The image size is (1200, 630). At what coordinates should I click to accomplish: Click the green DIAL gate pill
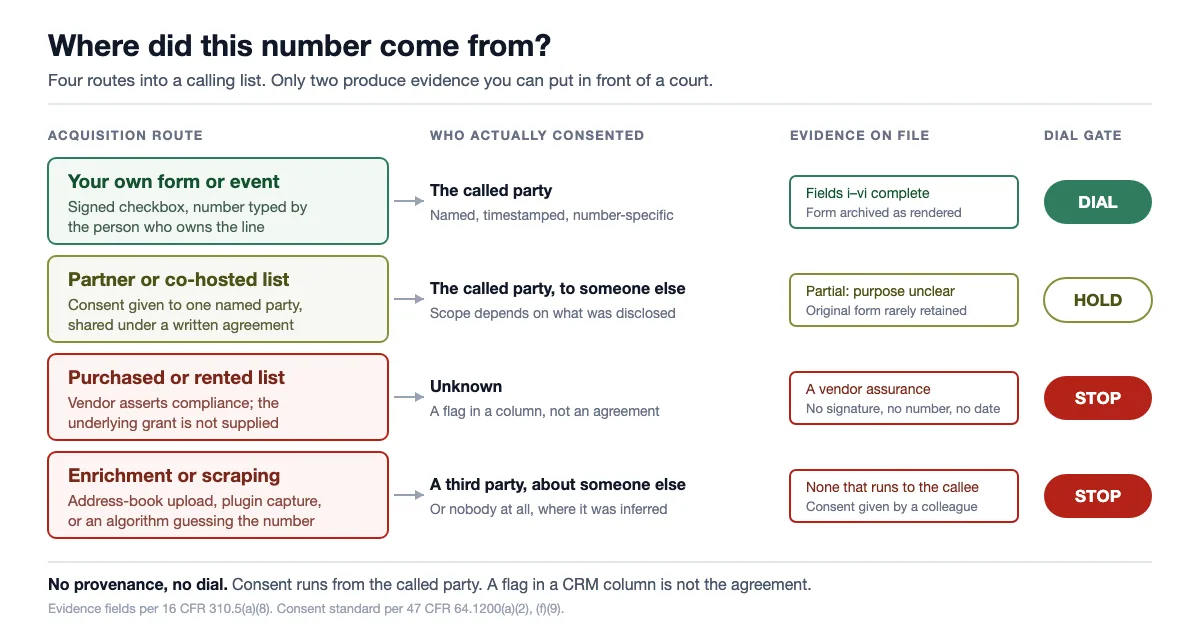(1097, 202)
